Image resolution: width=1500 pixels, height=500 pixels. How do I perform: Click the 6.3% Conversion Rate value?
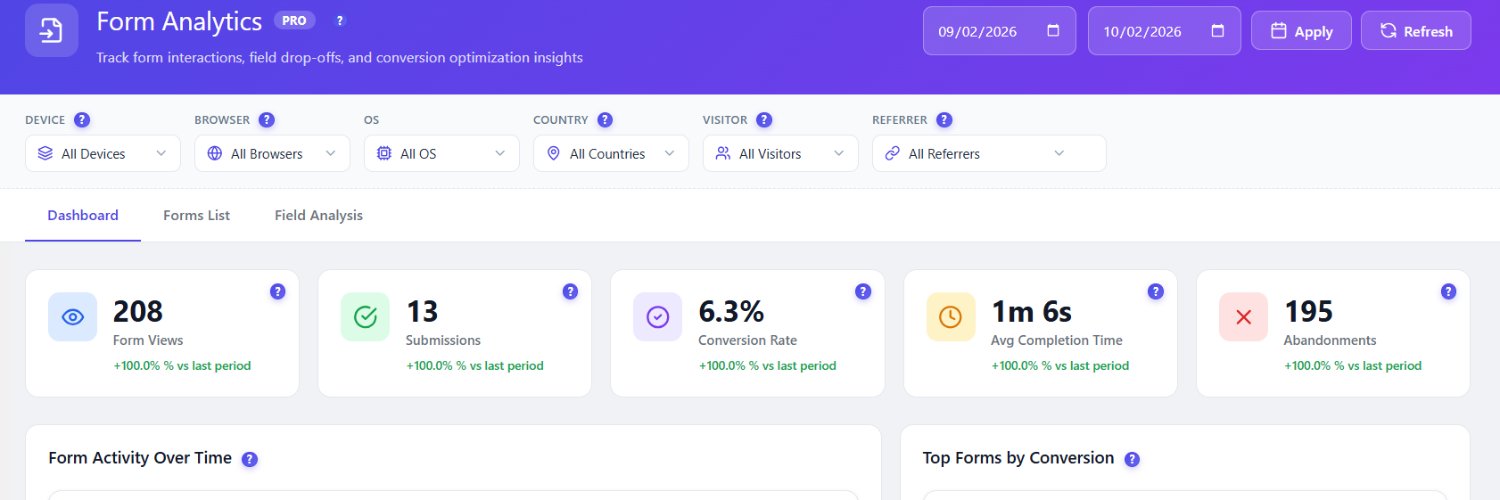[x=731, y=312]
